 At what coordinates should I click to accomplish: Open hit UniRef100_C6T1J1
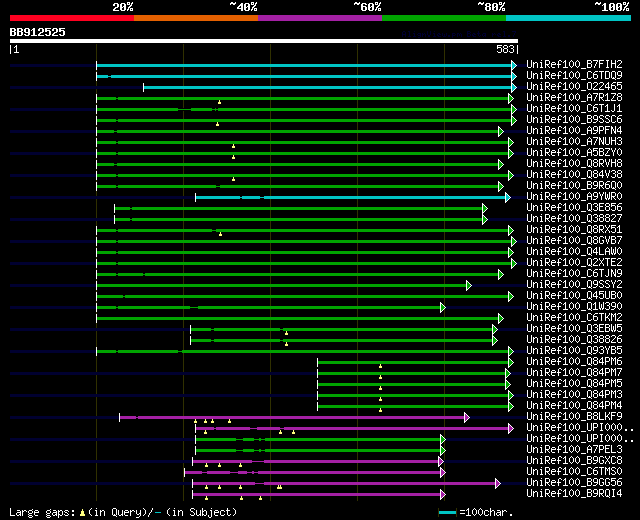pyautogui.click(x=574, y=109)
